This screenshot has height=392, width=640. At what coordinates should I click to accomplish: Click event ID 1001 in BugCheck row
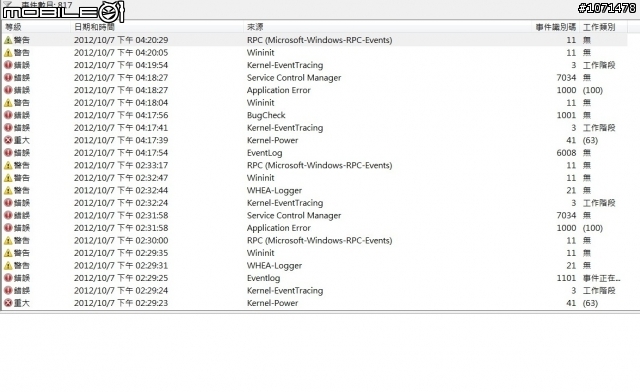tap(566, 115)
